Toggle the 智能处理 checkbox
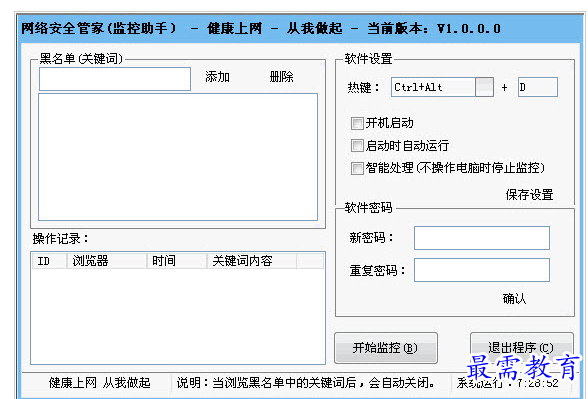Viewport: 588px width, 399px height. point(357,168)
